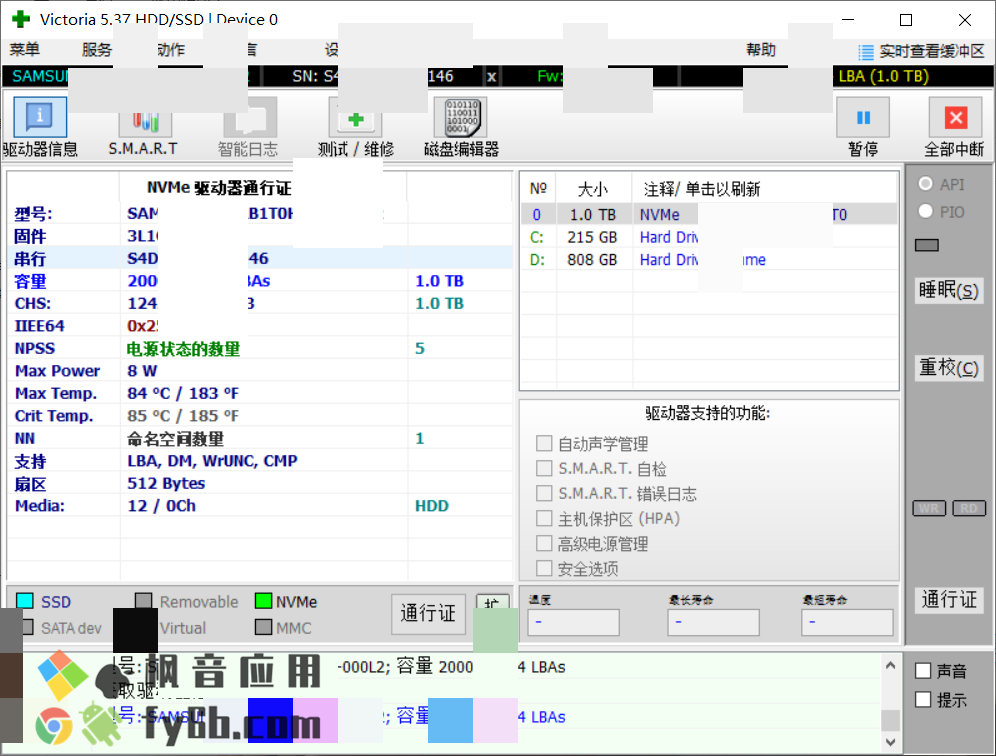This screenshot has height=756, width=996.
Task: Toggle the Security options (安全选项) checkbox
Action: click(544, 568)
